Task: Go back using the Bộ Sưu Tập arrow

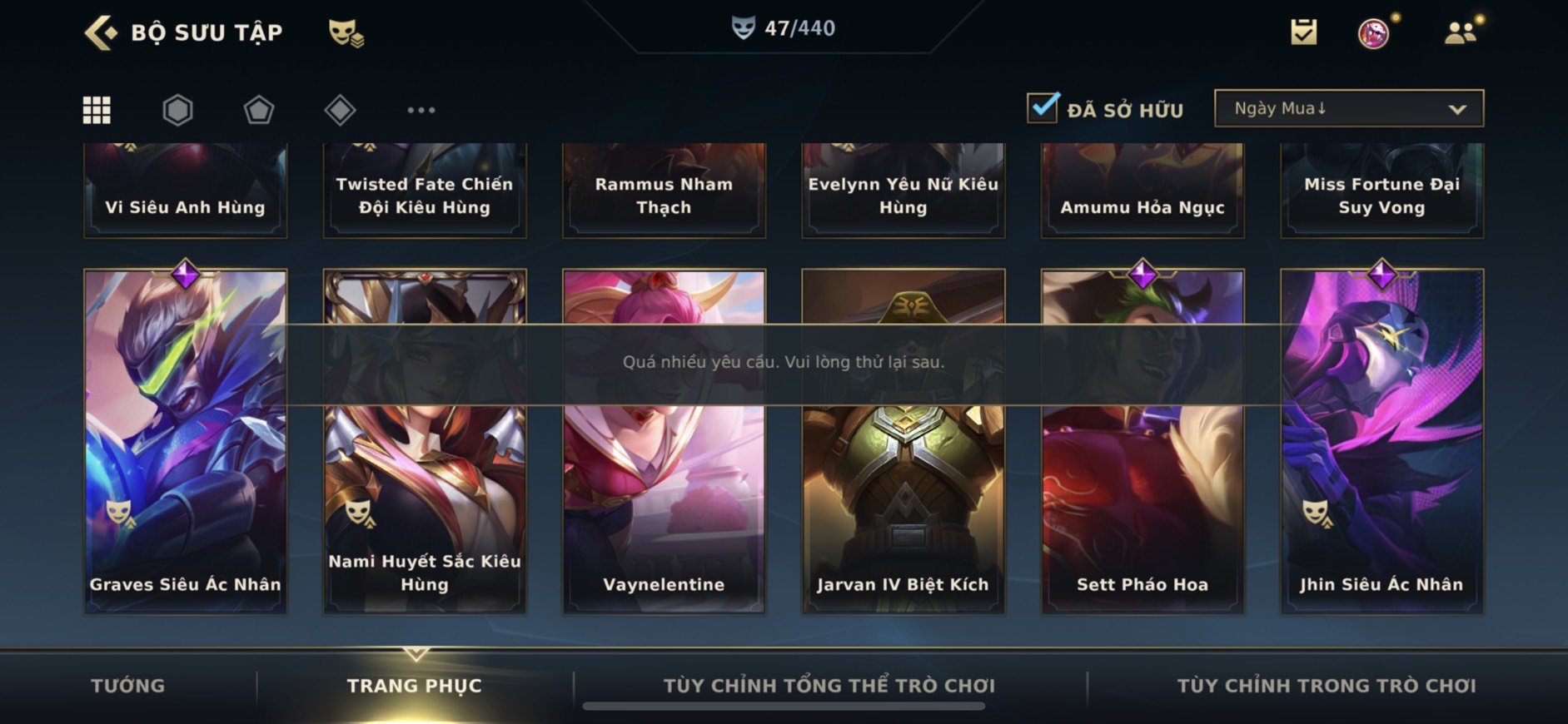Action: 101,32
